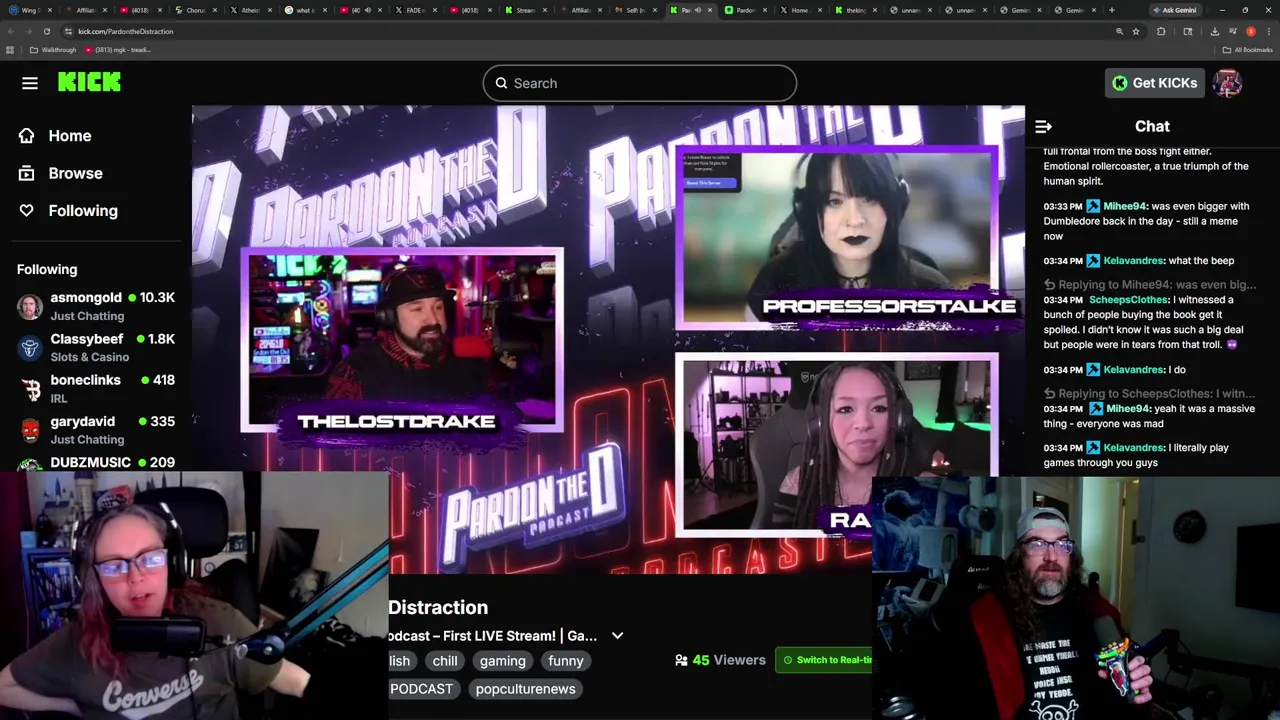Click the Home house icon in the sidebar
1280x720 pixels.
tap(27, 136)
